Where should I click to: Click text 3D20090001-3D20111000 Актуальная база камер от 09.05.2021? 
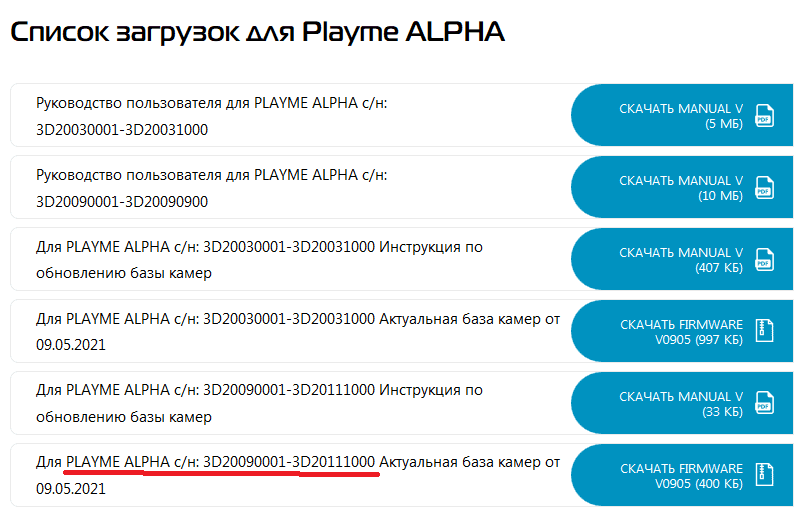pyautogui.click(x=298, y=475)
